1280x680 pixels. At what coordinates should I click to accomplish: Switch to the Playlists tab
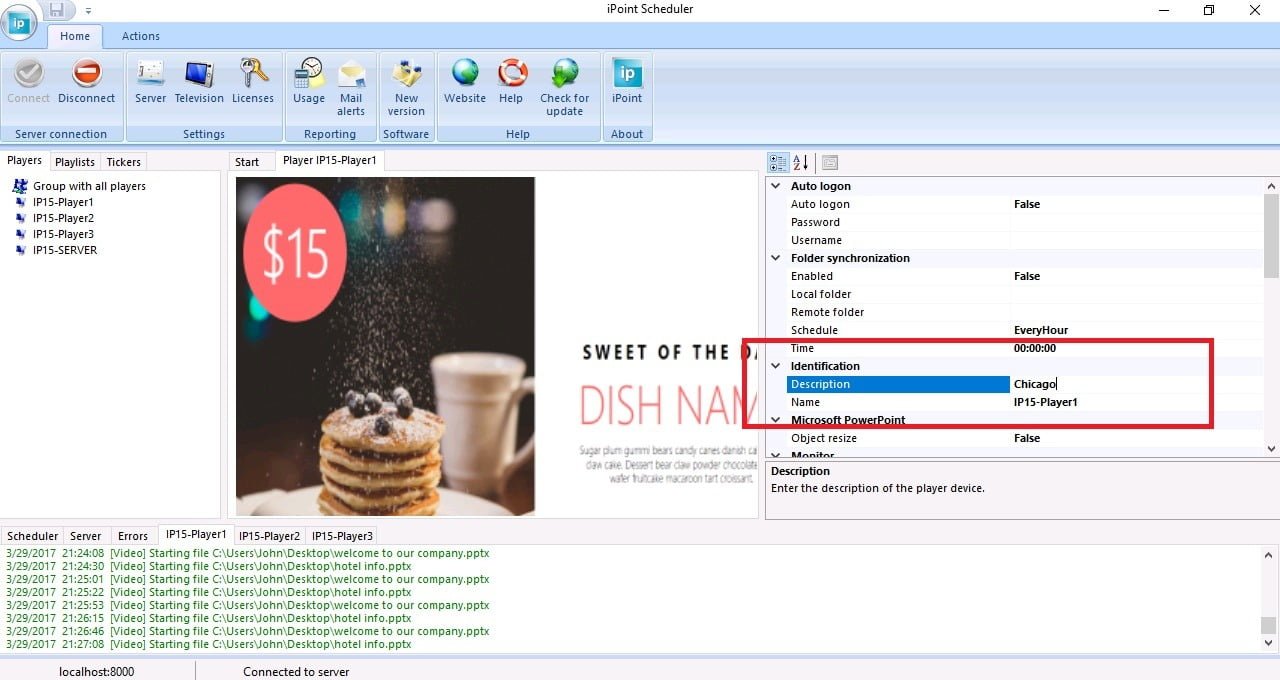pos(75,162)
